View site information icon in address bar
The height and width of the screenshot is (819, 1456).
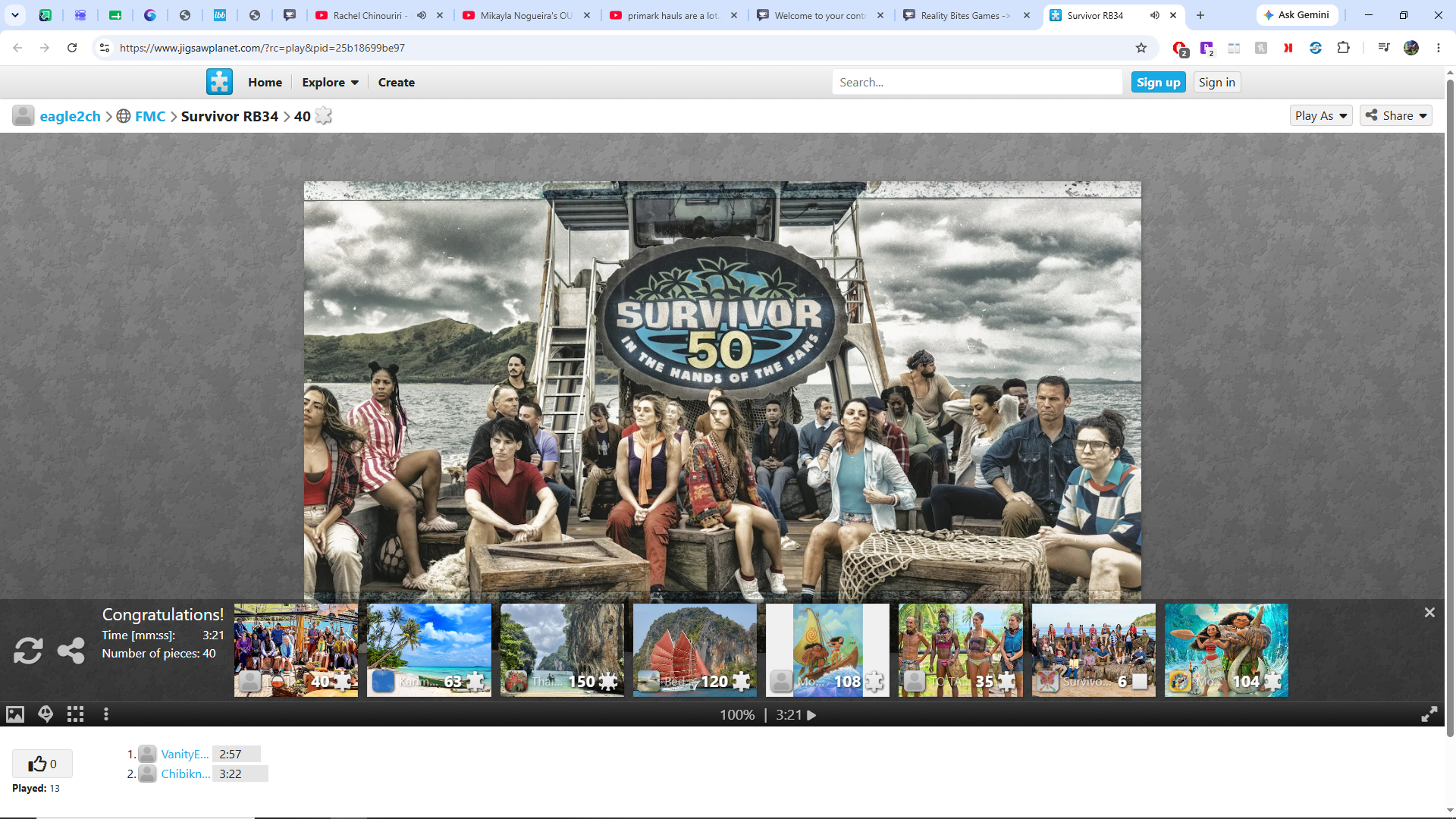(x=105, y=48)
